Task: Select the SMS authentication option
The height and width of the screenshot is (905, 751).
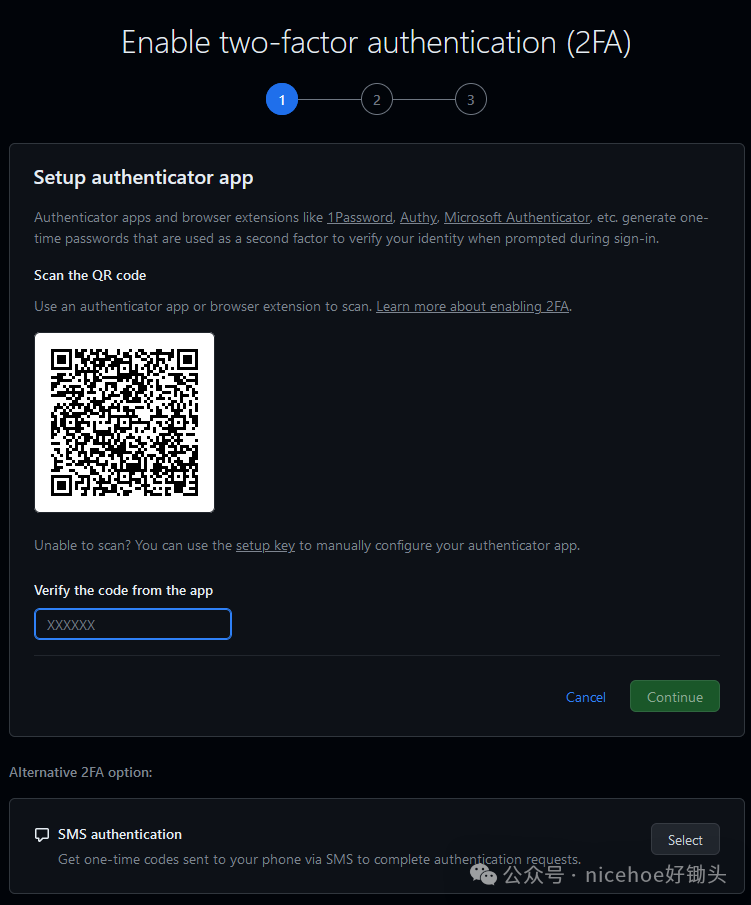Action: pos(685,839)
